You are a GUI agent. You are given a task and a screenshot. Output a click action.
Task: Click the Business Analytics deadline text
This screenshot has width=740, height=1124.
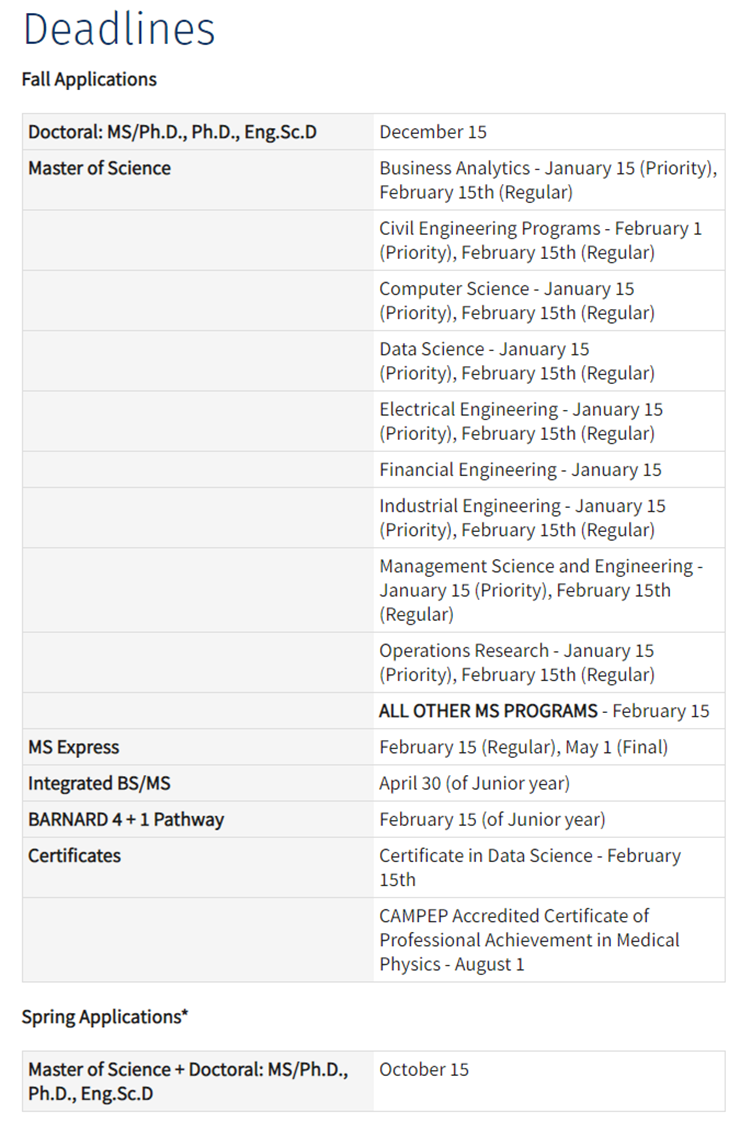tap(547, 180)
